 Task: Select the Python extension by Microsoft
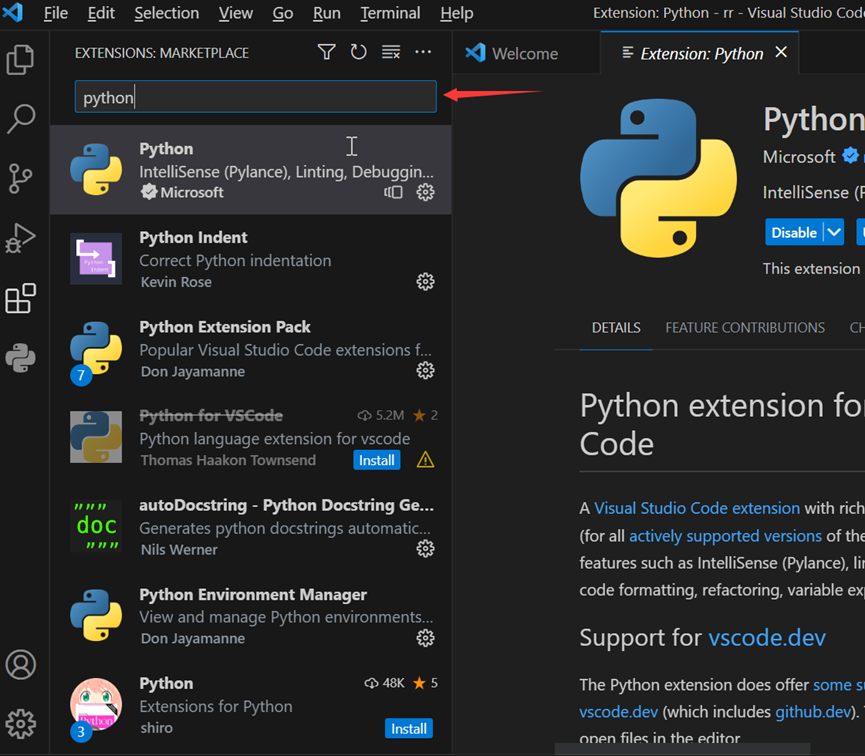(x=251, y=170)
